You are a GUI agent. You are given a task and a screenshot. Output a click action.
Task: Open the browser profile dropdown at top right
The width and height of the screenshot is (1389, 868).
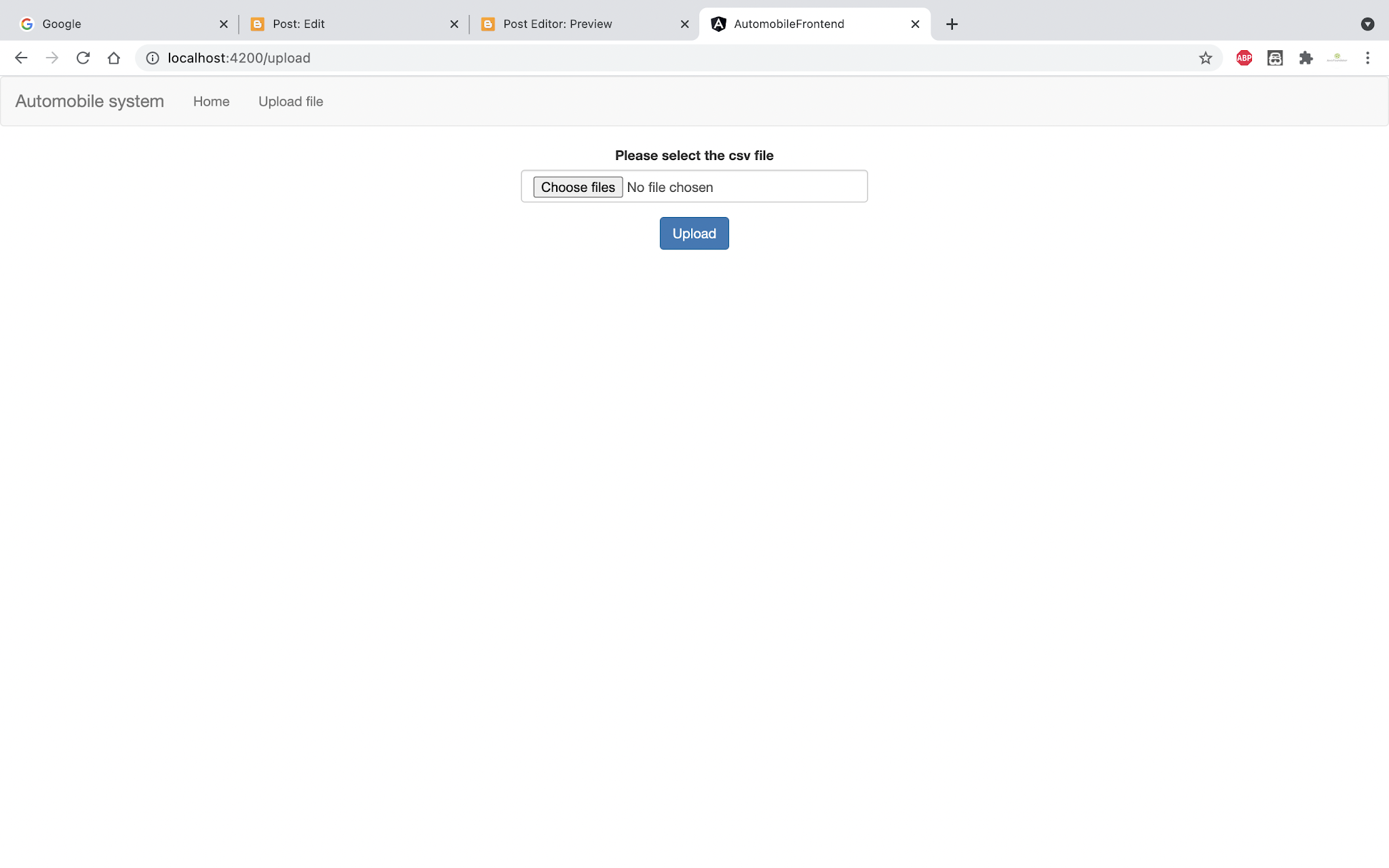tap(1366, 24)
